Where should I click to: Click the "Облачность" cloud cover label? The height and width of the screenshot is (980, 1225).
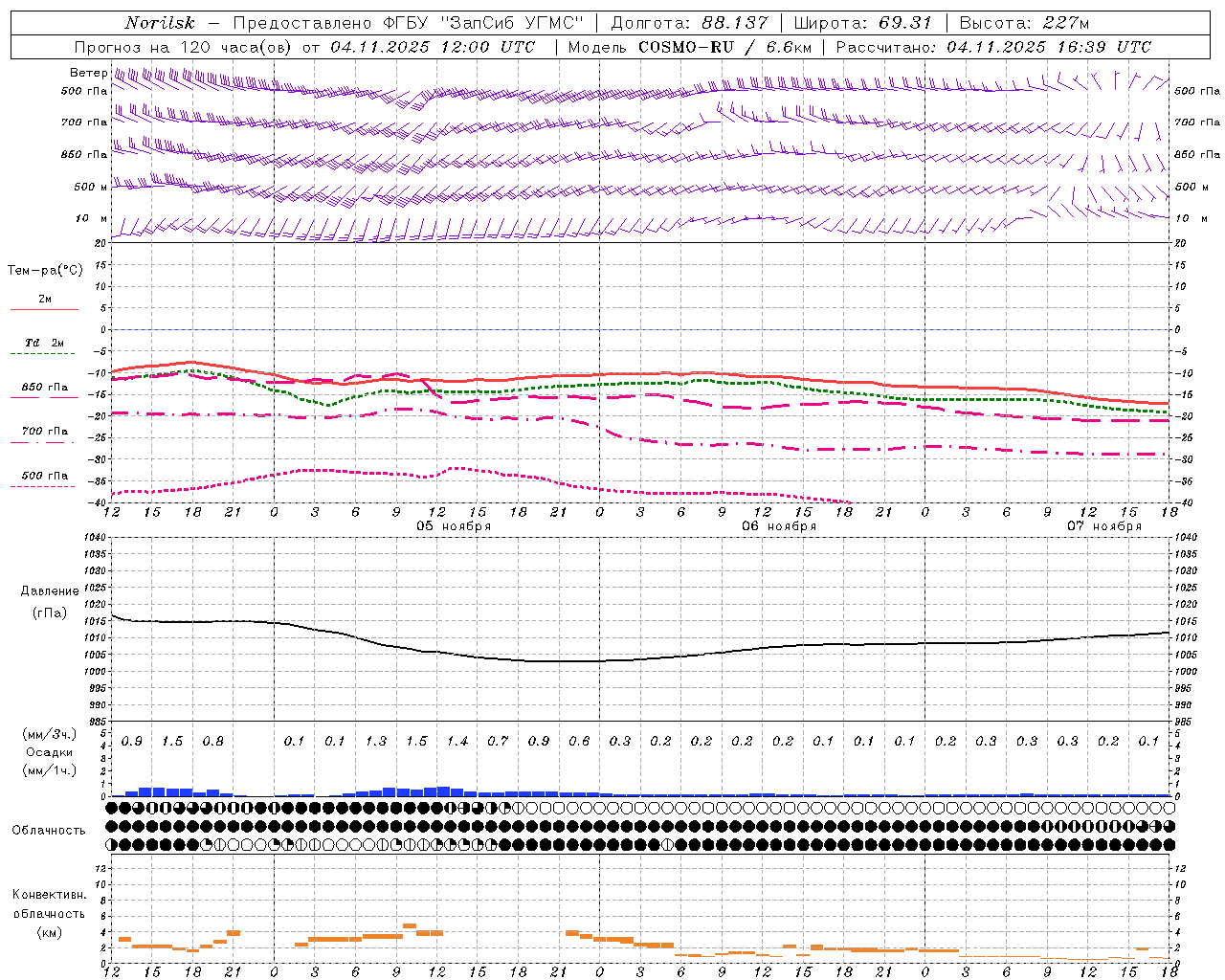(49, 831)
